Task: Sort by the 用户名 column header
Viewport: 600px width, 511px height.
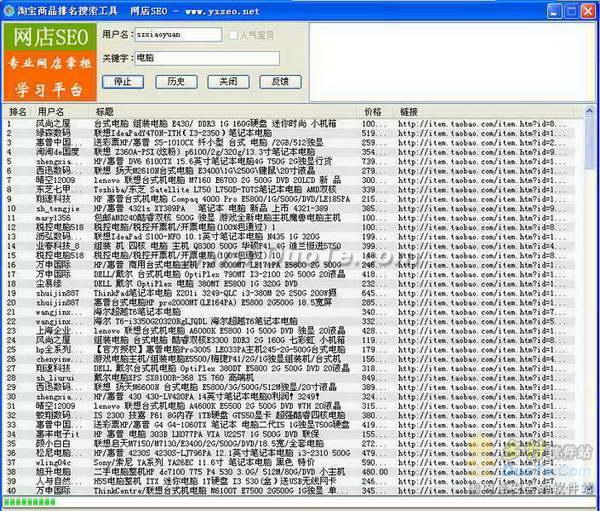Action: point(51,112)
